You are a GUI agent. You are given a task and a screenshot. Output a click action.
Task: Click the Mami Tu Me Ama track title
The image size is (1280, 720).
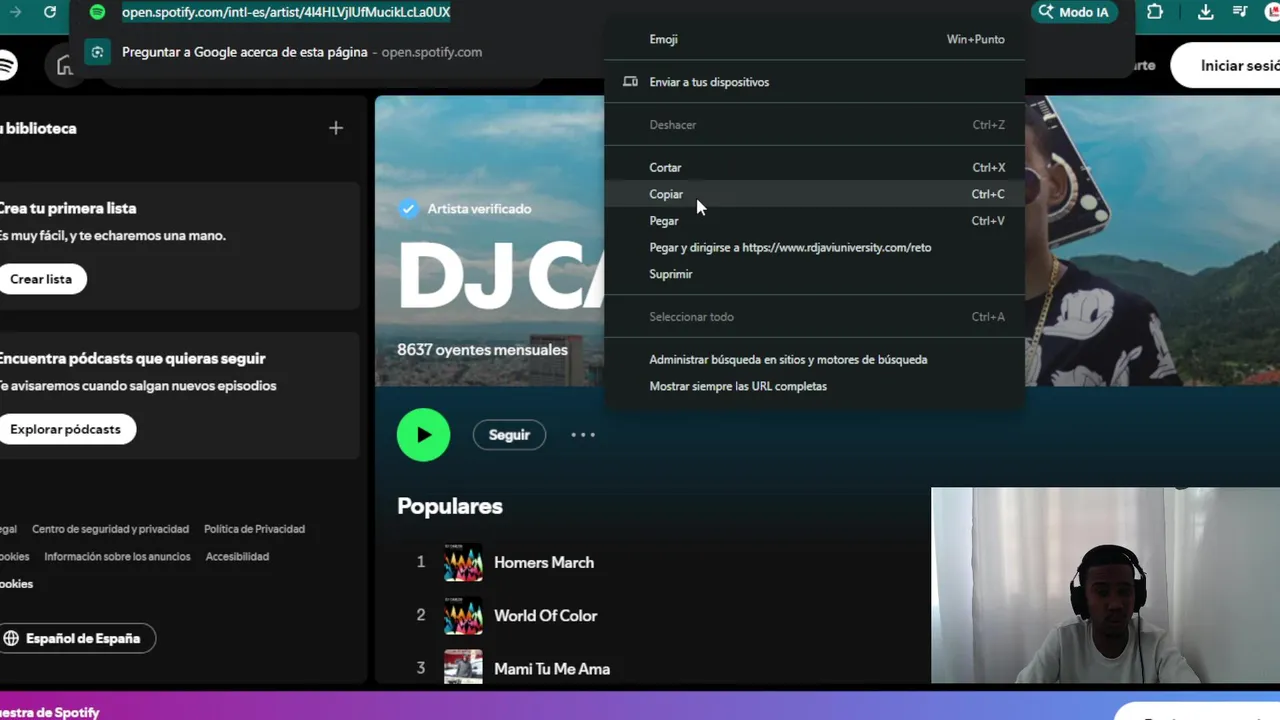pos(552,669)
